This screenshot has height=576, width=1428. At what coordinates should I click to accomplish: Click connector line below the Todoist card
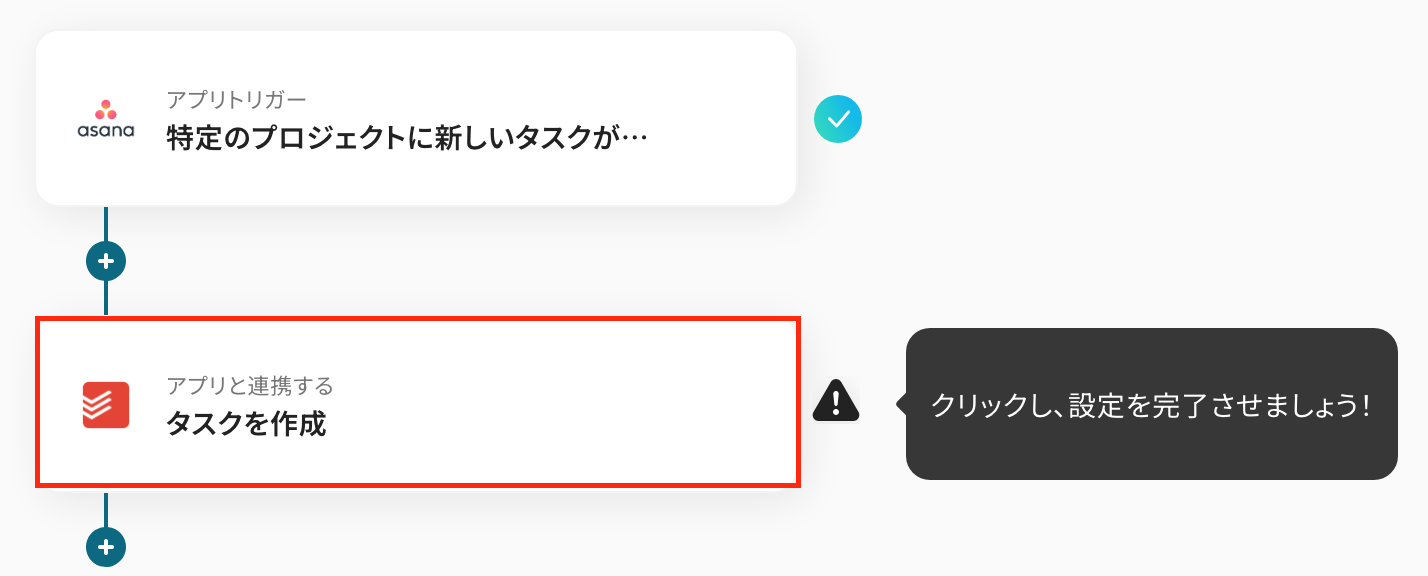click(106, 508)
